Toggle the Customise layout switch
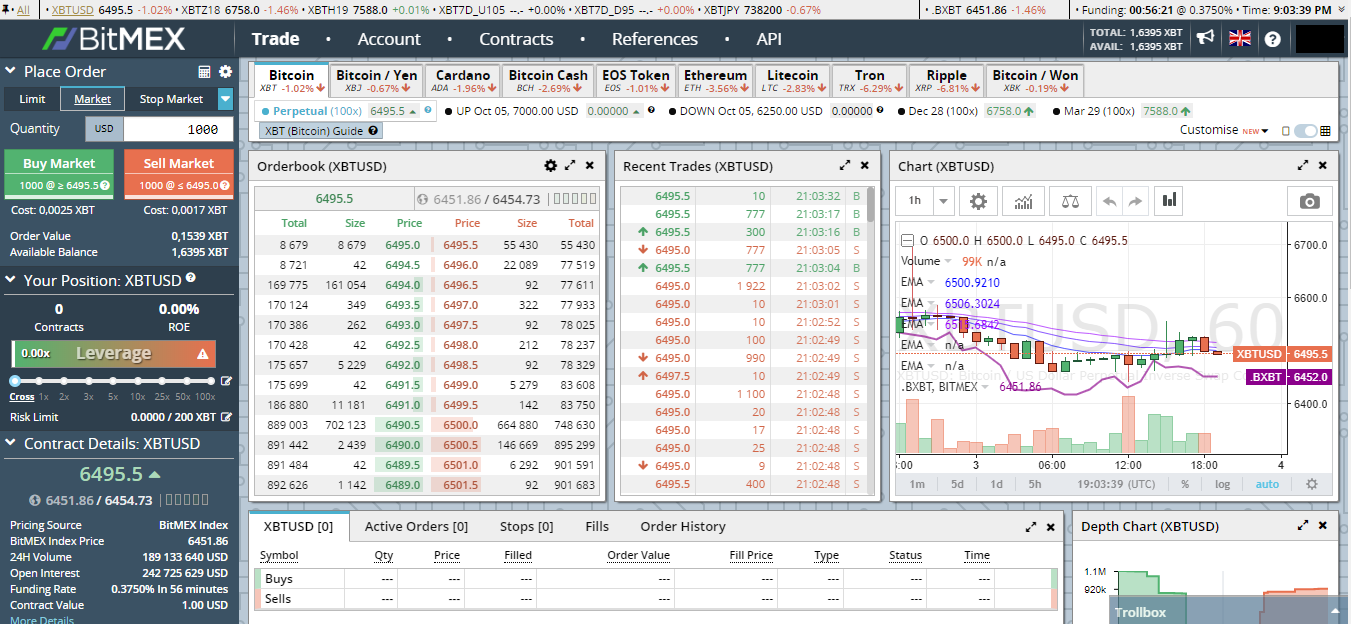1372x624 pixels. 1305,131
